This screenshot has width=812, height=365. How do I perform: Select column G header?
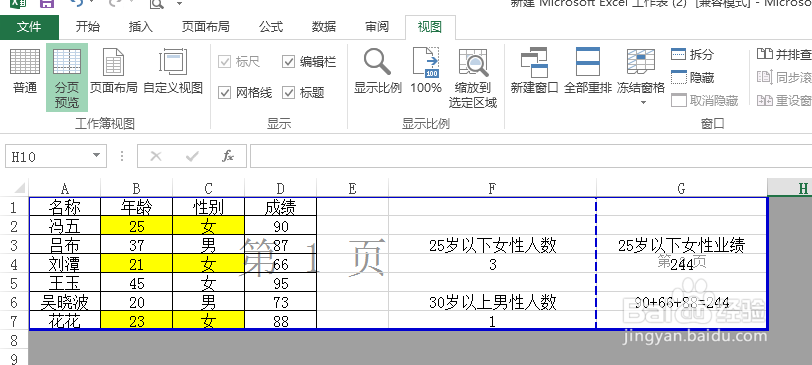click(x=682, y=189)
